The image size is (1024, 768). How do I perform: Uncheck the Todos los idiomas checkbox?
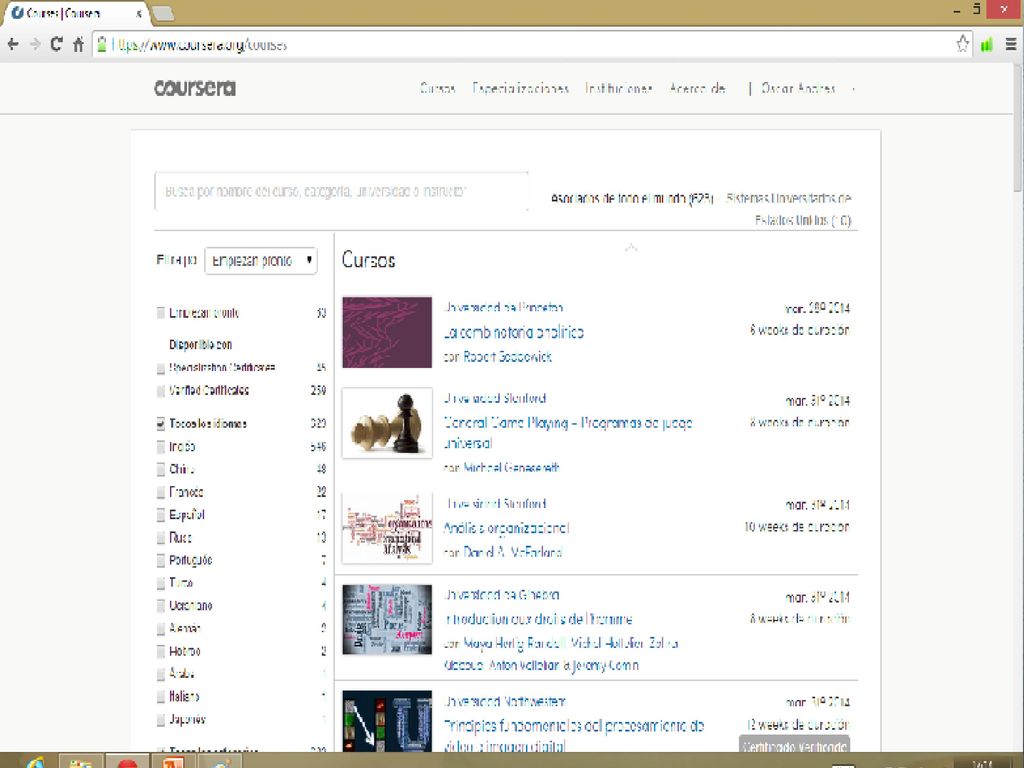(x=161, y=424)
